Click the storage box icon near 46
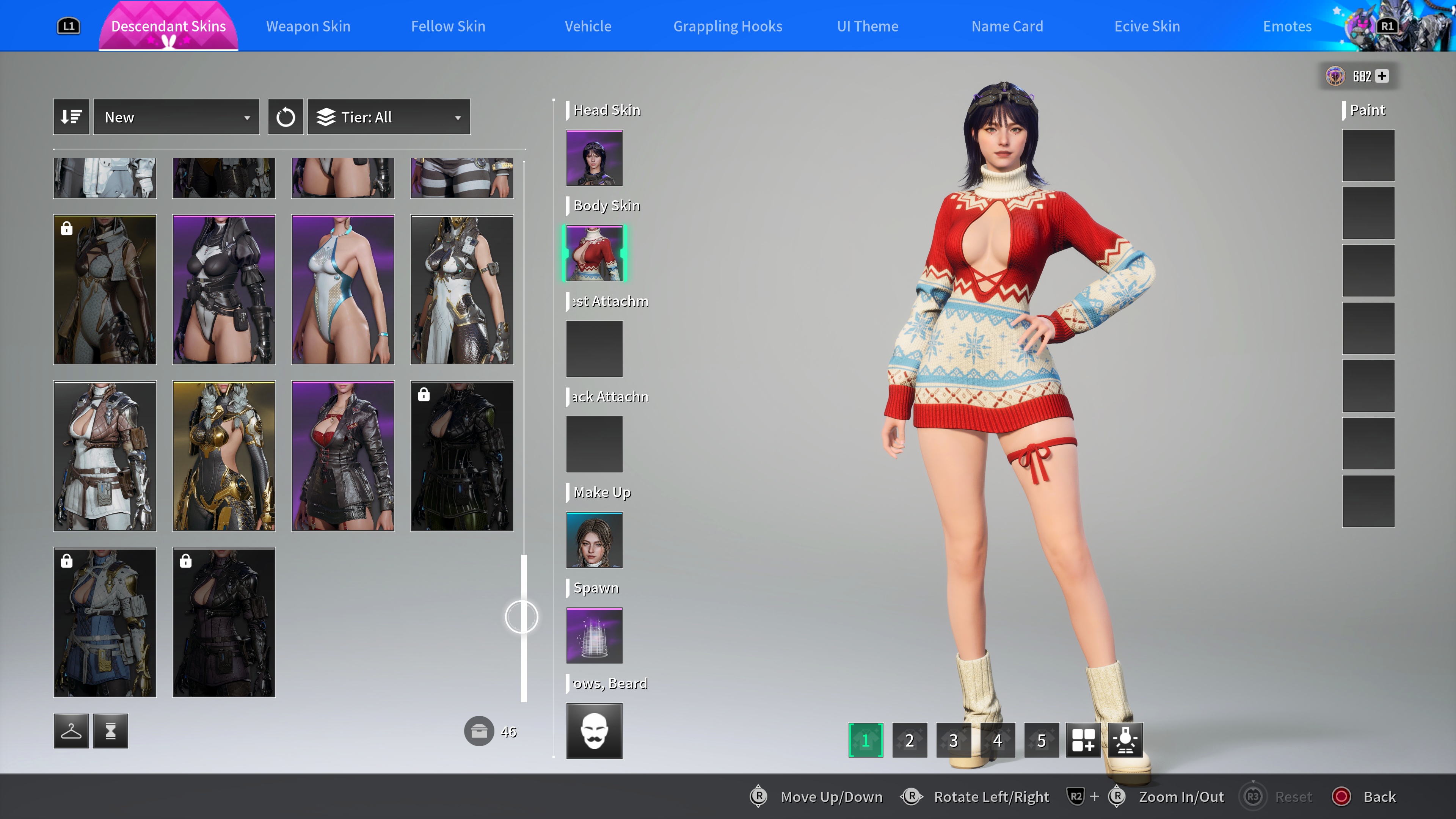 point(479,731)
